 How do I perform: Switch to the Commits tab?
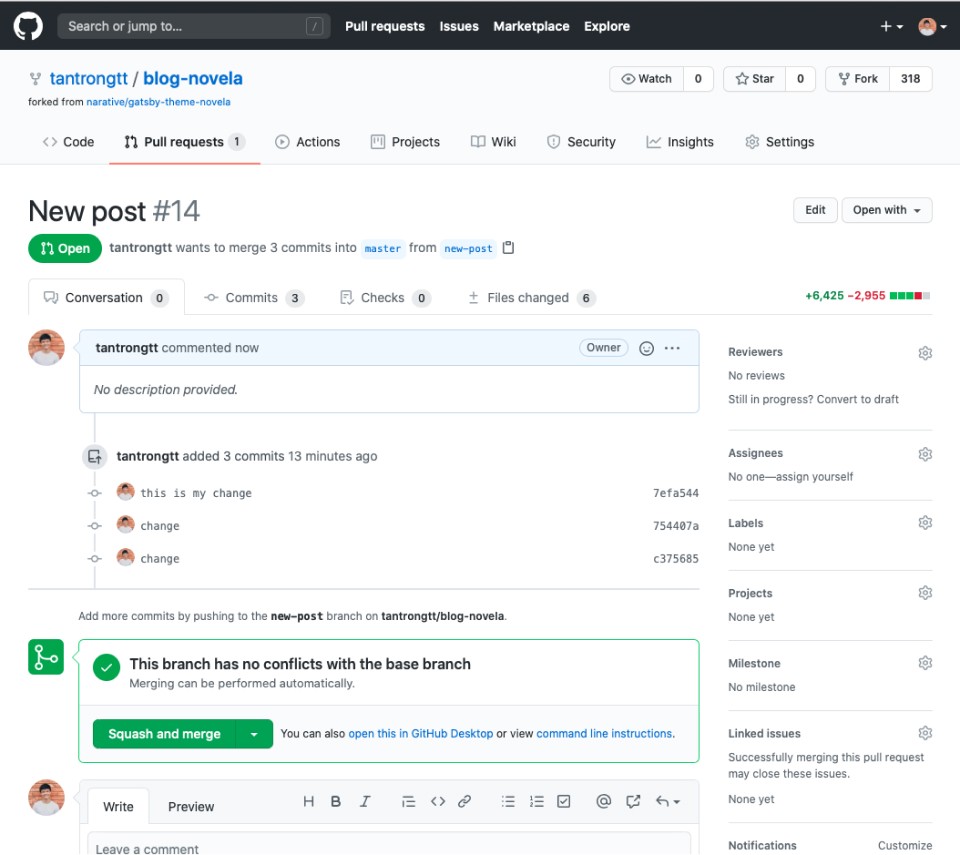[253, 298]
